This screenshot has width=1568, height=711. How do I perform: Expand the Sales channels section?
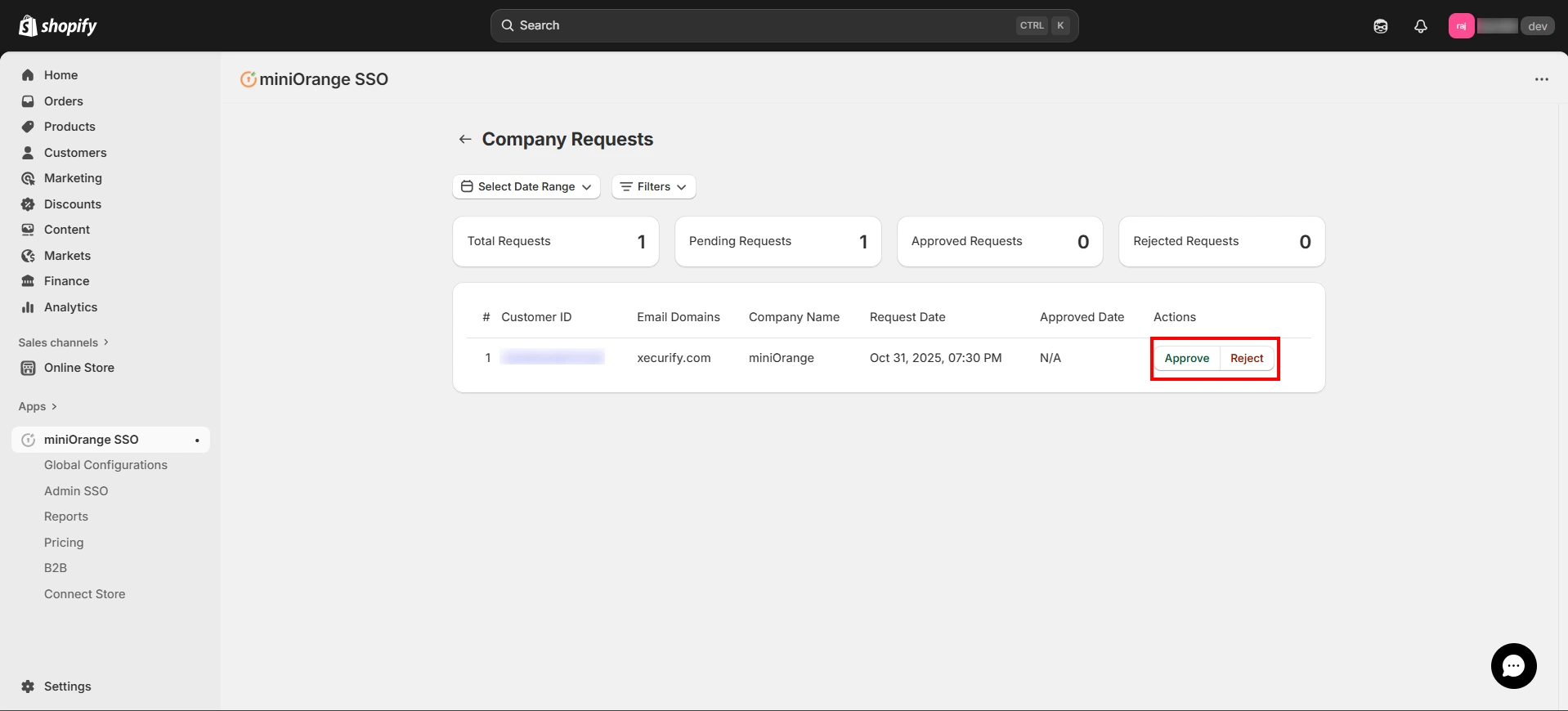coord(64,342)
